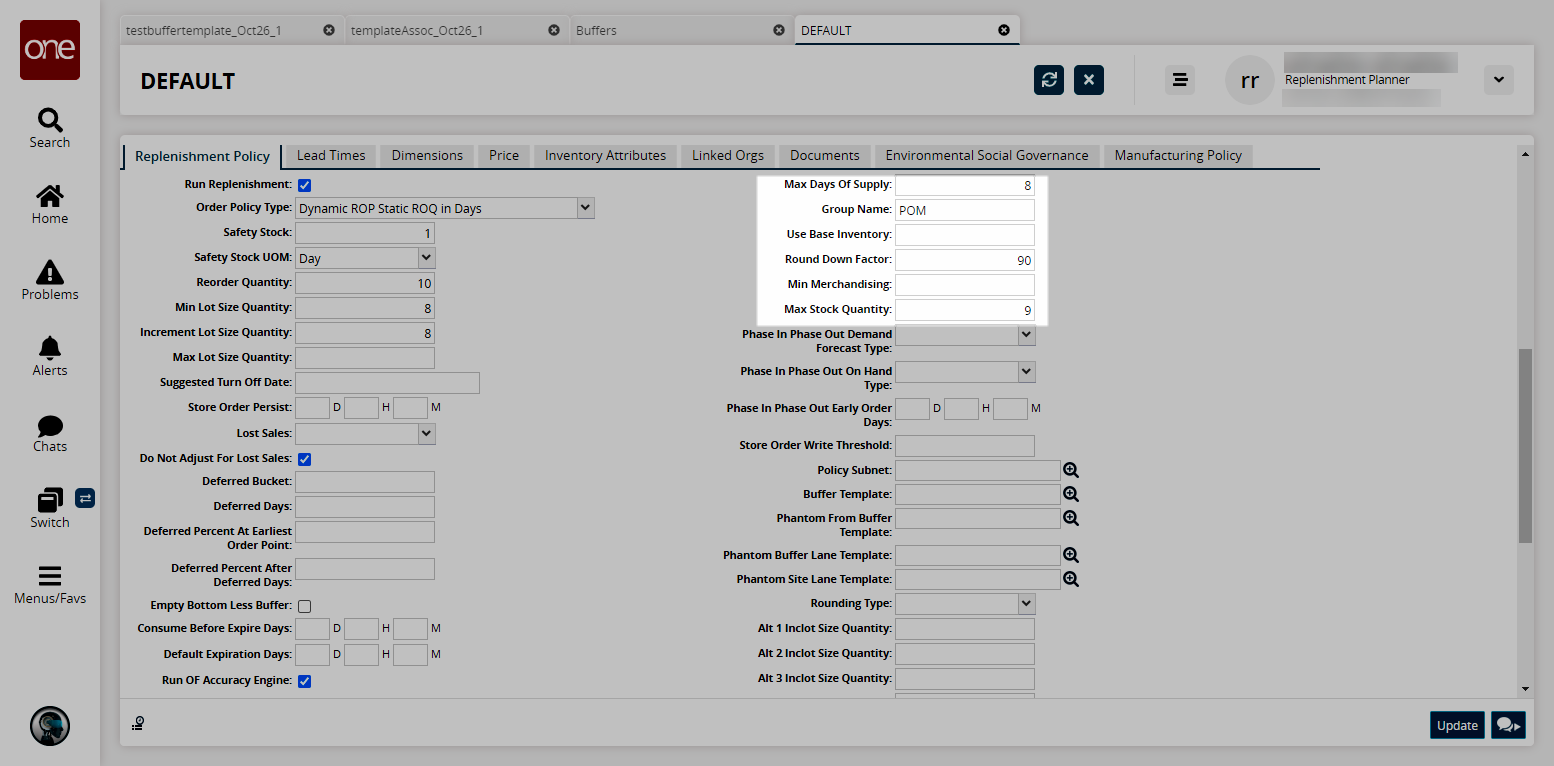Switch to the Lead Times tab
The width and height of the screenshot is (1554, 766).
331,155
